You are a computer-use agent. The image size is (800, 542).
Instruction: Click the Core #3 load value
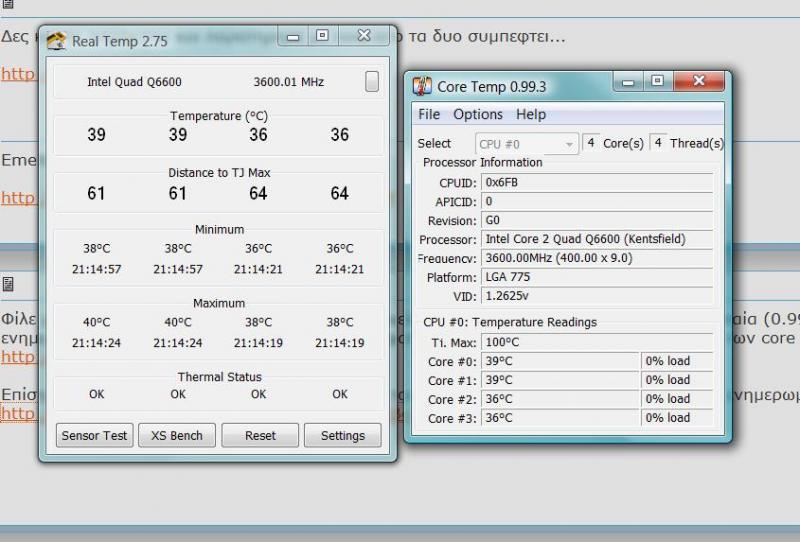point(677,418)
